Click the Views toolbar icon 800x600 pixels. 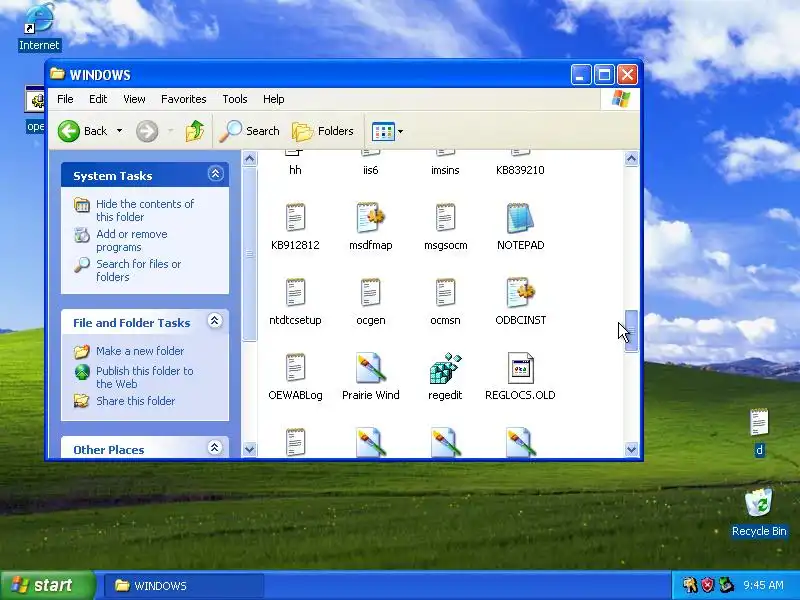point(383,131)
